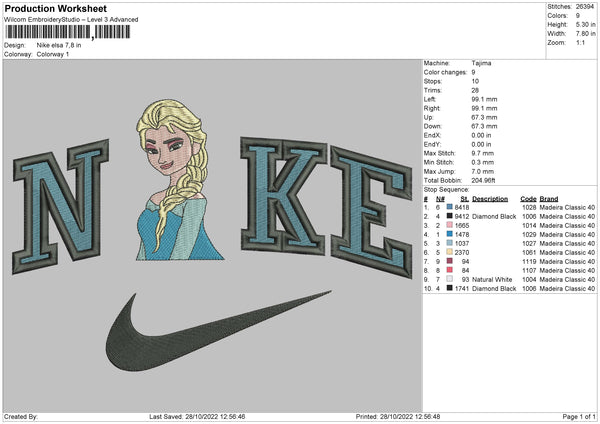Screen dimensions: 600x424
Task: Click the Zoom value 1:1
Action: pyautogui.click(x=580, y=42)
